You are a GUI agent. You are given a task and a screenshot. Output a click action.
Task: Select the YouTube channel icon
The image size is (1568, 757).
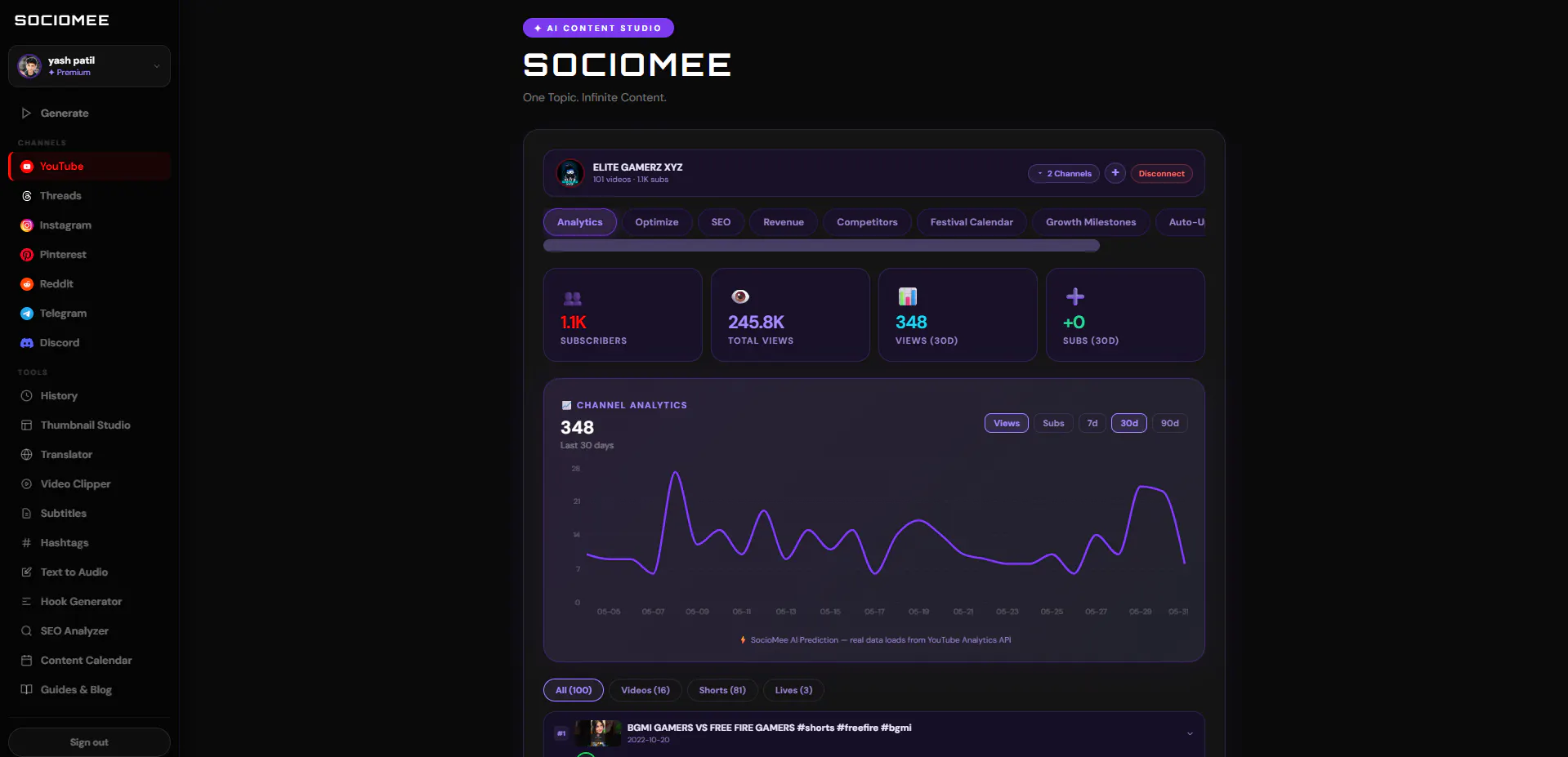[27, 167]
